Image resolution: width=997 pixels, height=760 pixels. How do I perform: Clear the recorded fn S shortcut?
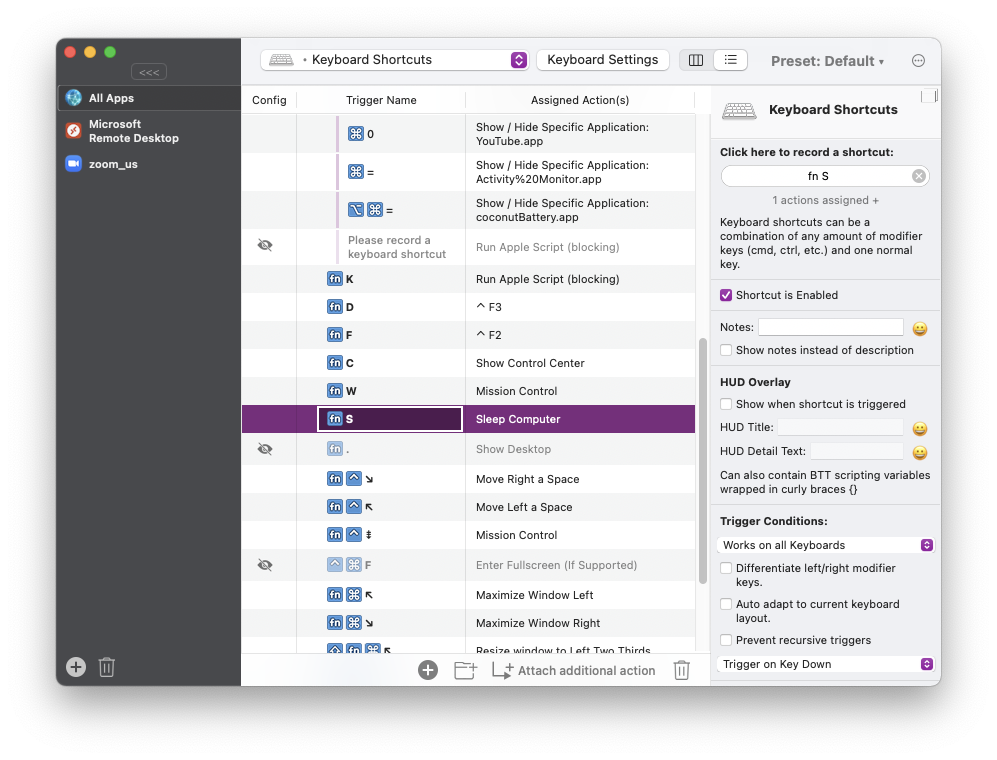tap(918, 176)
